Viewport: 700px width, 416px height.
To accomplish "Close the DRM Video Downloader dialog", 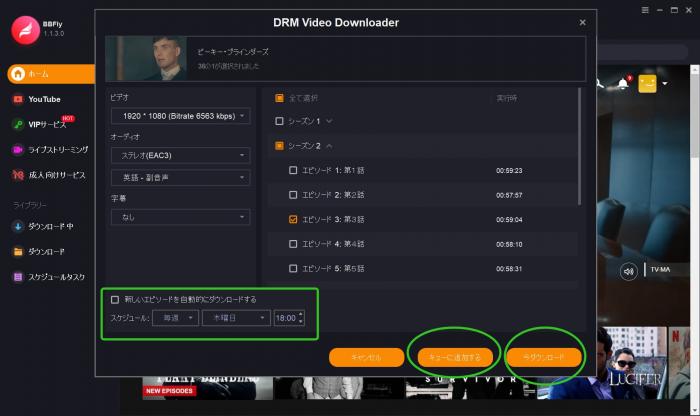I will 582,22.
